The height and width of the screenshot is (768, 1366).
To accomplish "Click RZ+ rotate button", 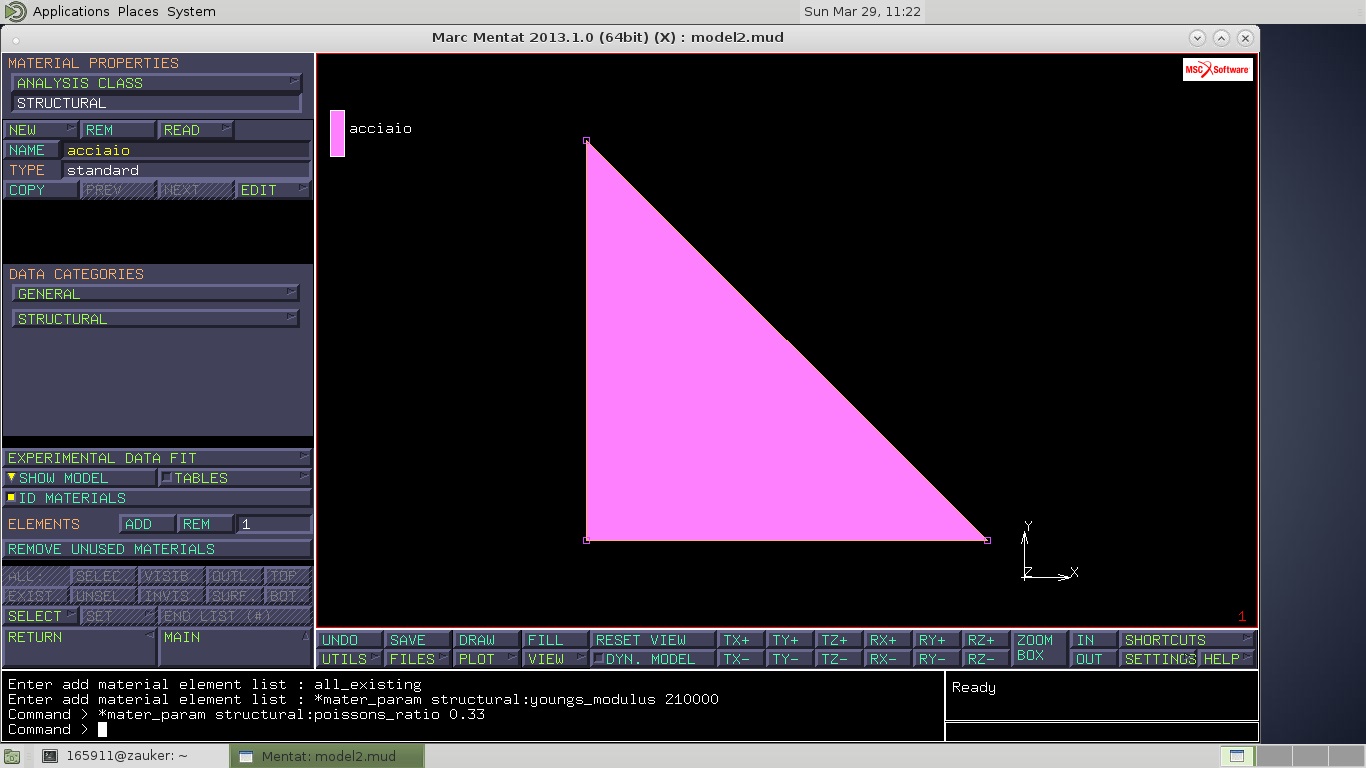I will coord(985,640).
